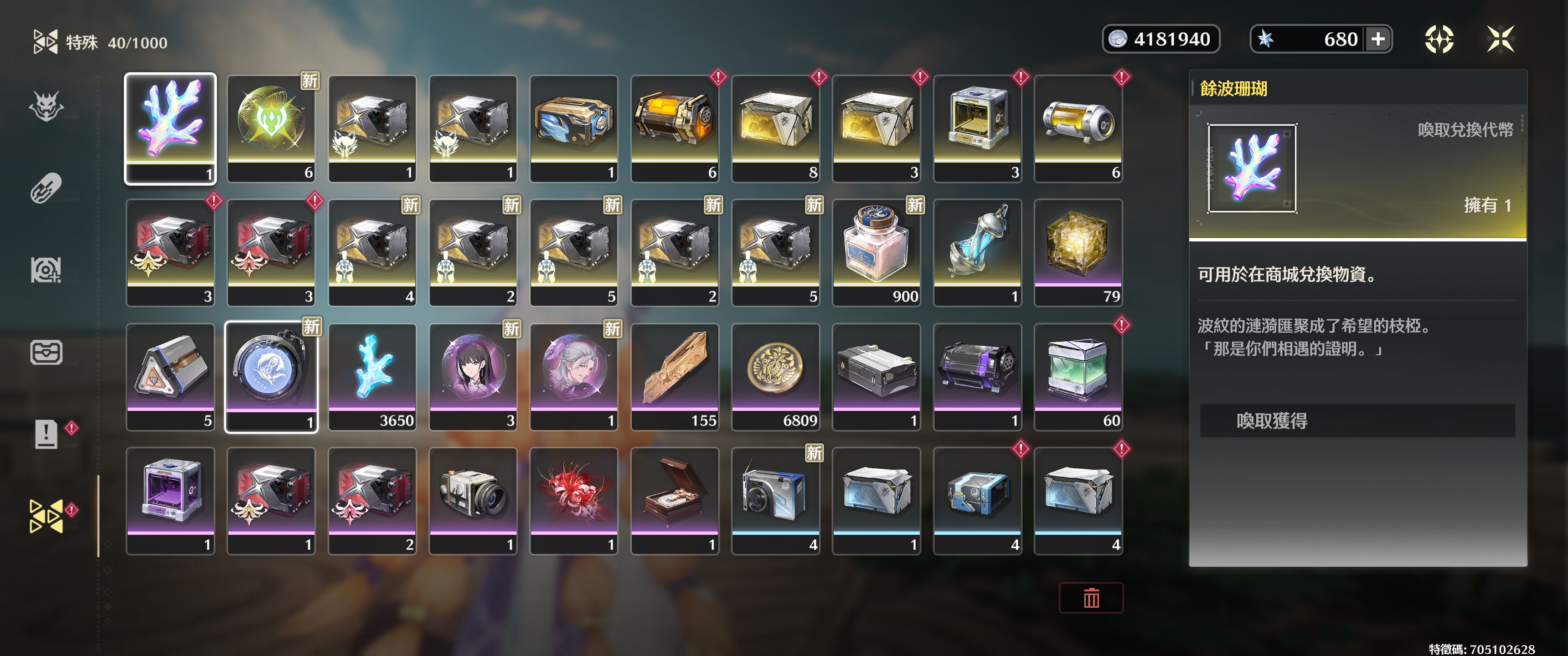1568x656 pixels.
Task: Add more astrite with plus button
Action: pos(1378,39)
